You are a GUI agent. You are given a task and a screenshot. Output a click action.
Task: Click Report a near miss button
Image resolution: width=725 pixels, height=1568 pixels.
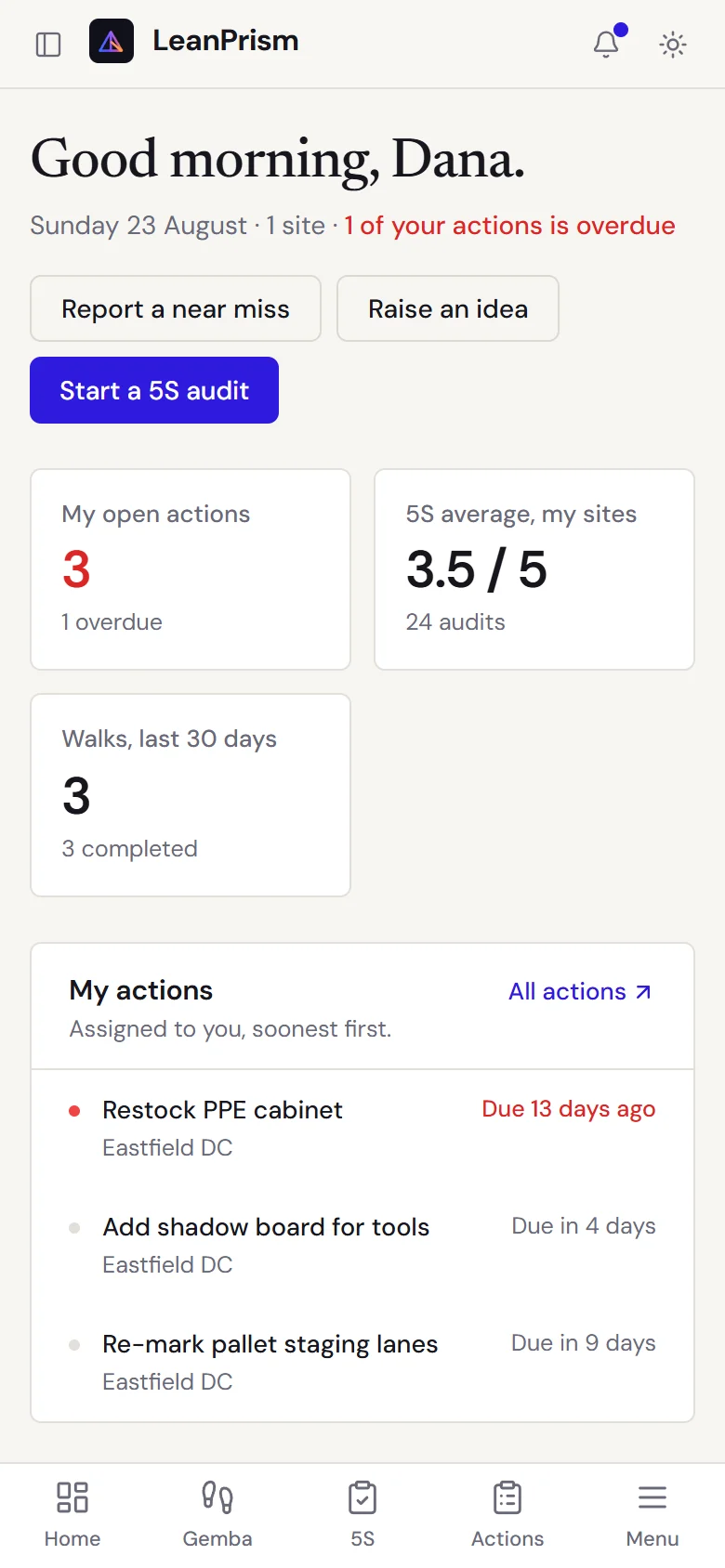click(176, 308)
